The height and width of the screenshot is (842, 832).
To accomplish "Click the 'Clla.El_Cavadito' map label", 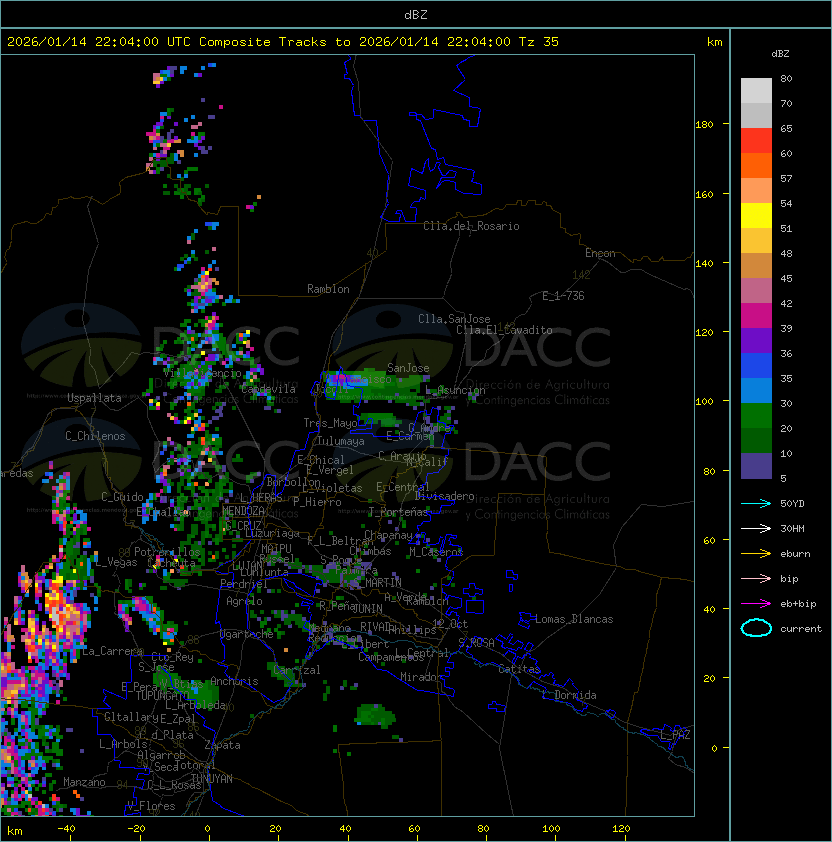I will 504,330.
